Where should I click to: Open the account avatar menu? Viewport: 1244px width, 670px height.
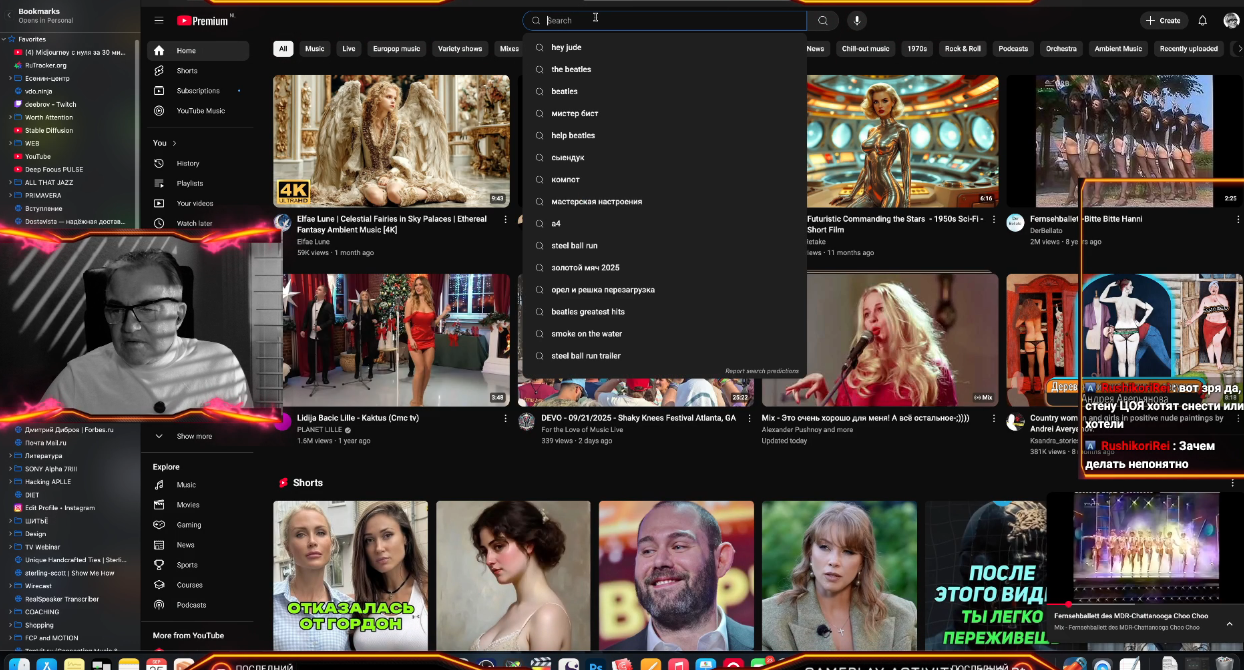[x=1231, y=20]
